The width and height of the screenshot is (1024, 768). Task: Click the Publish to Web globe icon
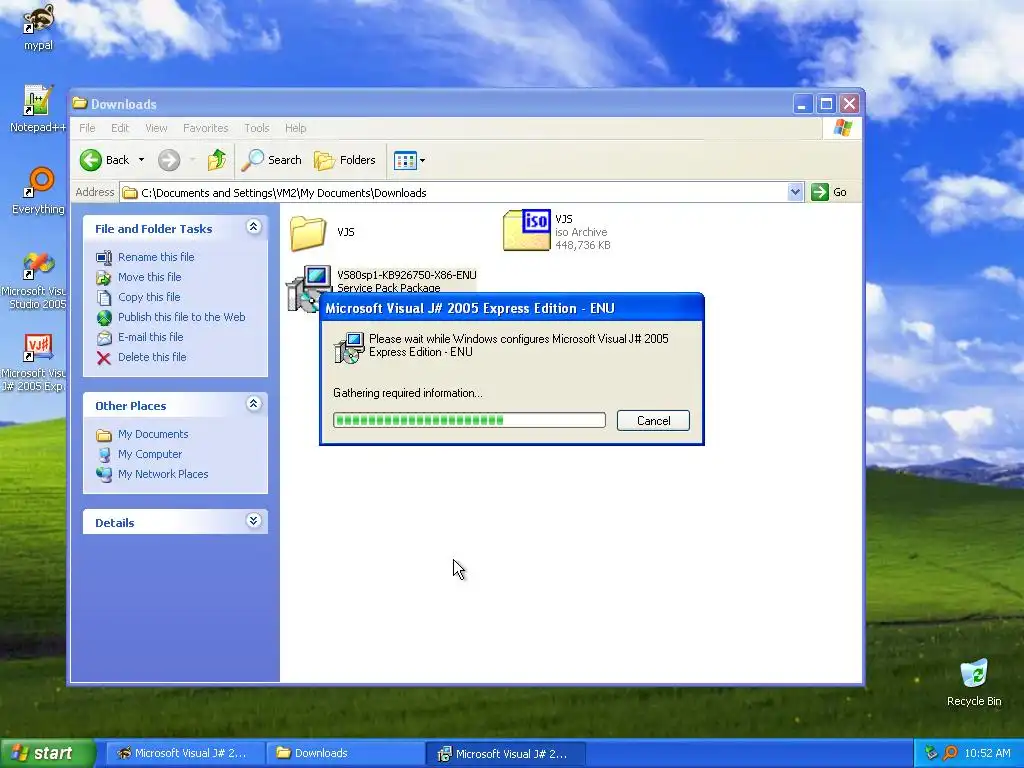(104, 318)
